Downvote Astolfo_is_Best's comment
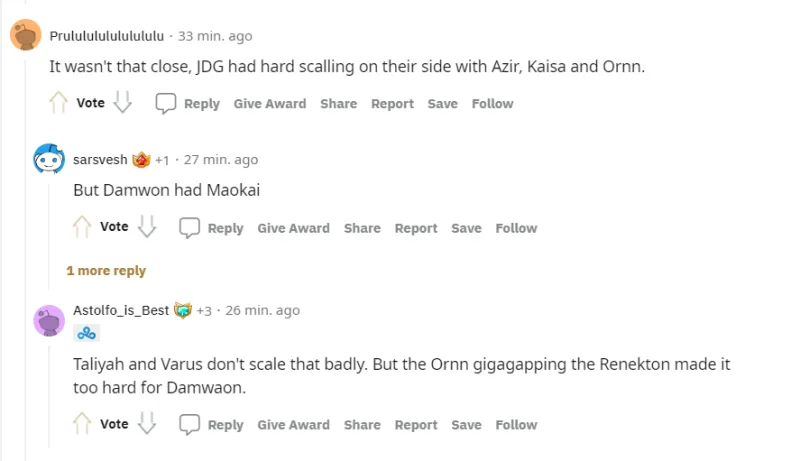This screenshot has width=800, height=461. (x=147, y=424)
